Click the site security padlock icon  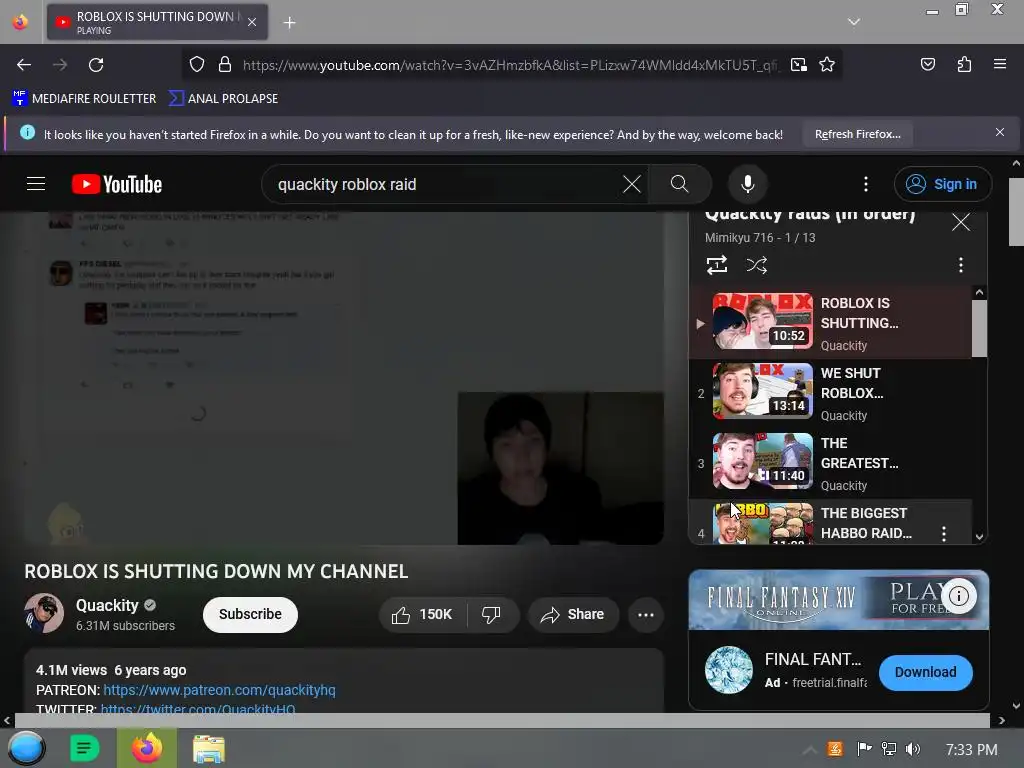click(225, 65)
